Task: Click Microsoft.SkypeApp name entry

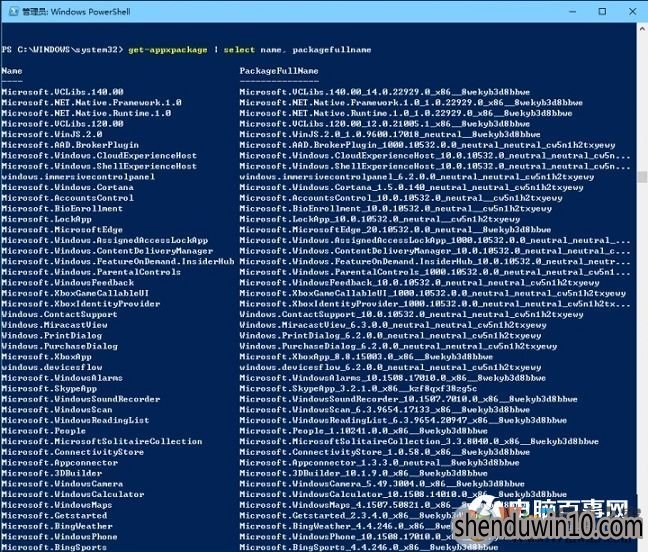Action: [x=49, y=388]
